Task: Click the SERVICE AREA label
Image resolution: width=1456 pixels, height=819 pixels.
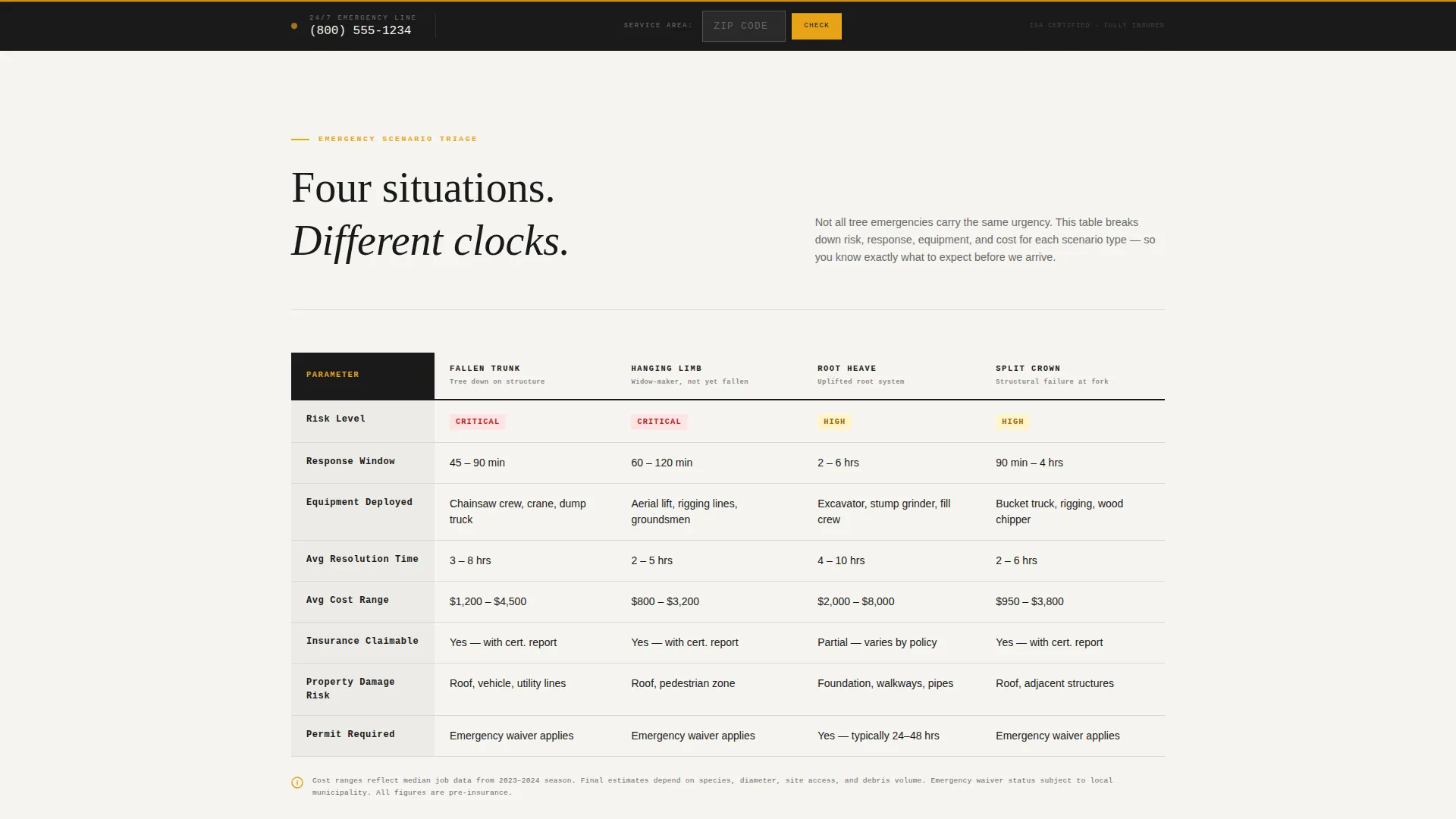Action: click(657, 26)
